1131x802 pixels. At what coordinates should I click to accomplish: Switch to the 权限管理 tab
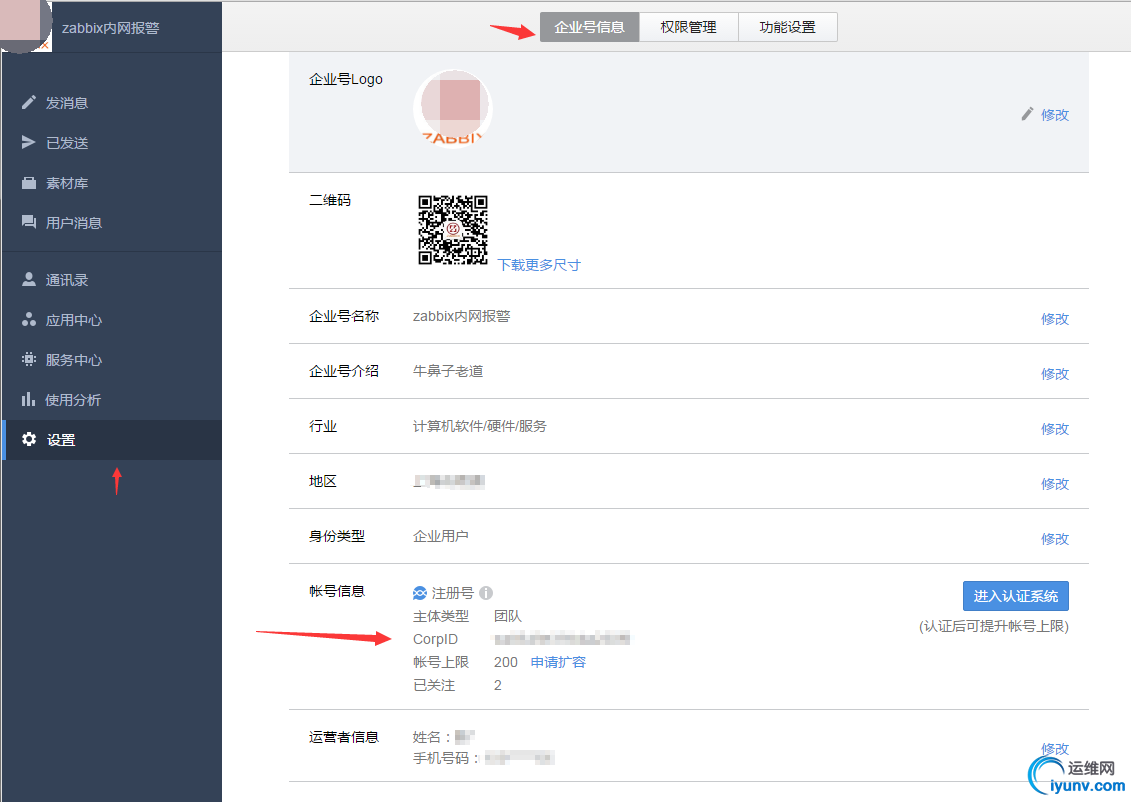point(689,27)
